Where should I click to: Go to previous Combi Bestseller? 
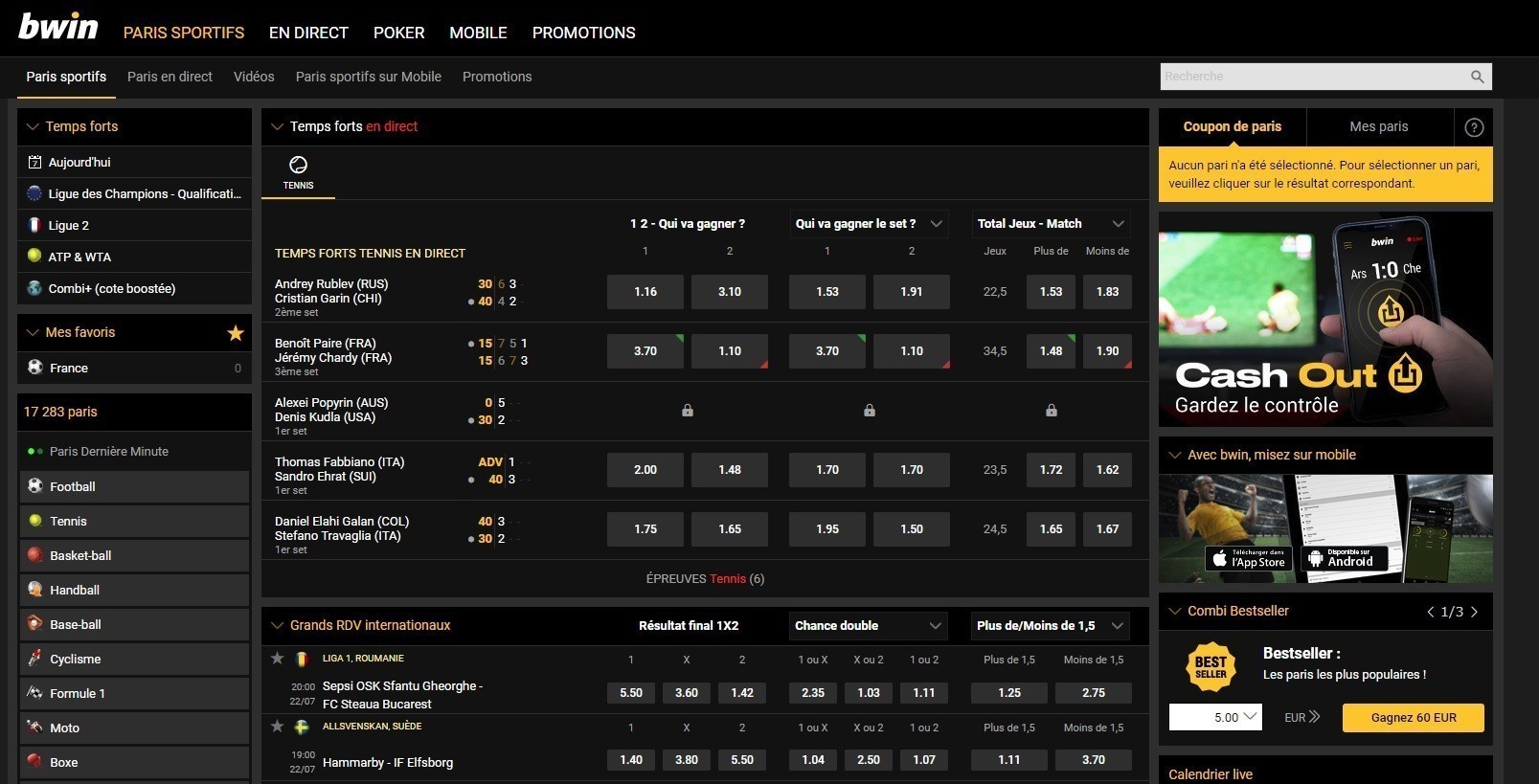1431,612
